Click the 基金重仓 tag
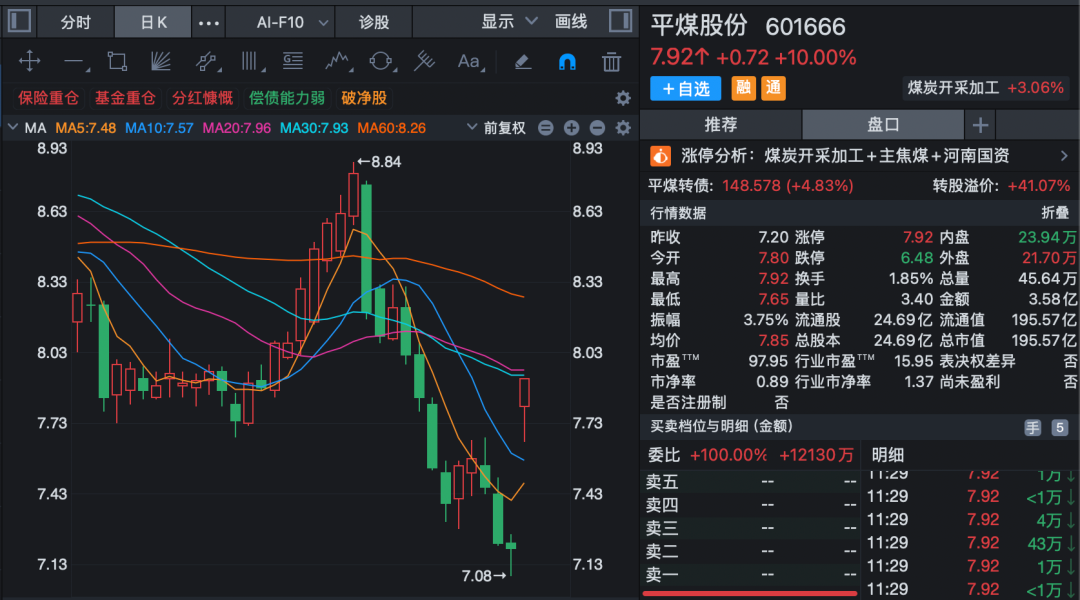The image size is (1080, 600). point(125,98)
